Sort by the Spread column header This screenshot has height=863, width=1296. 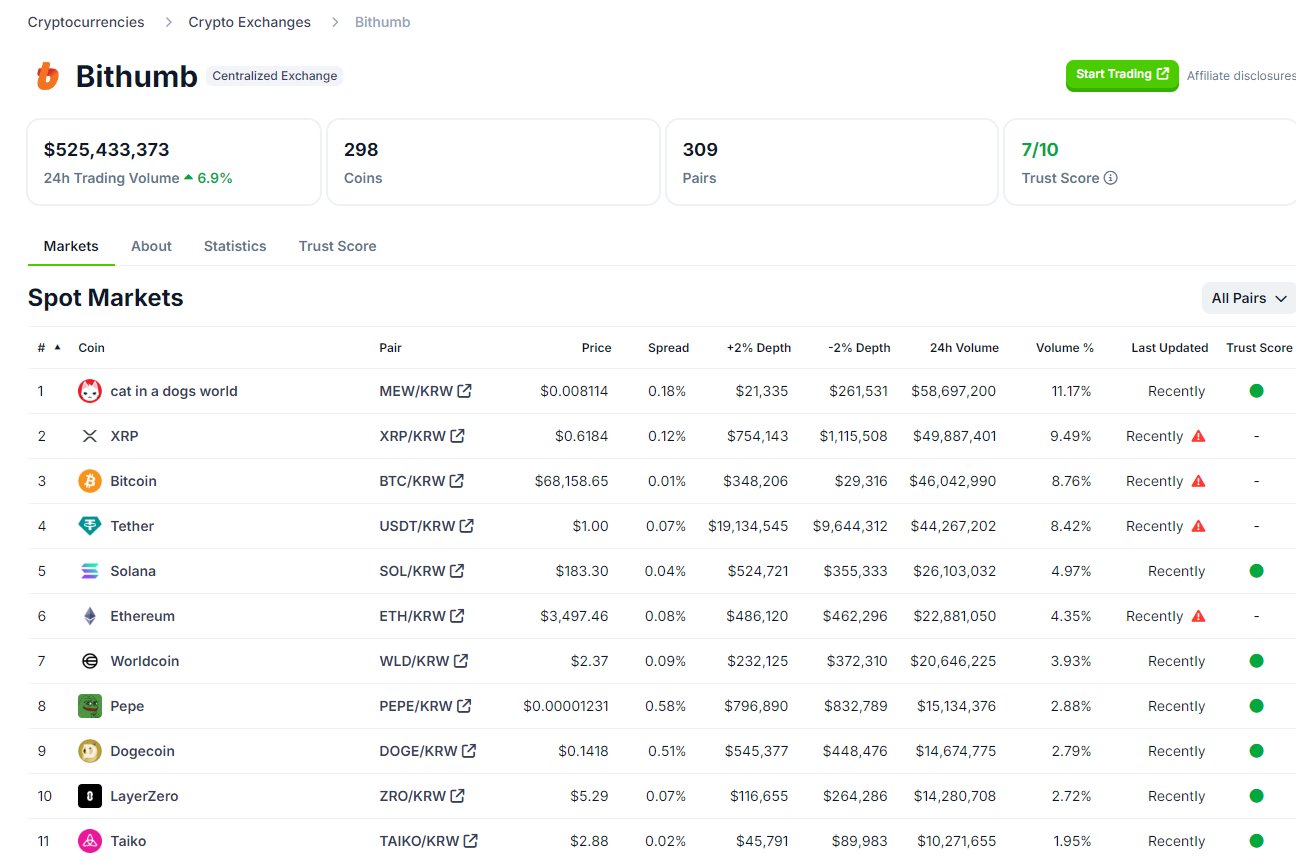coord(668,348)
